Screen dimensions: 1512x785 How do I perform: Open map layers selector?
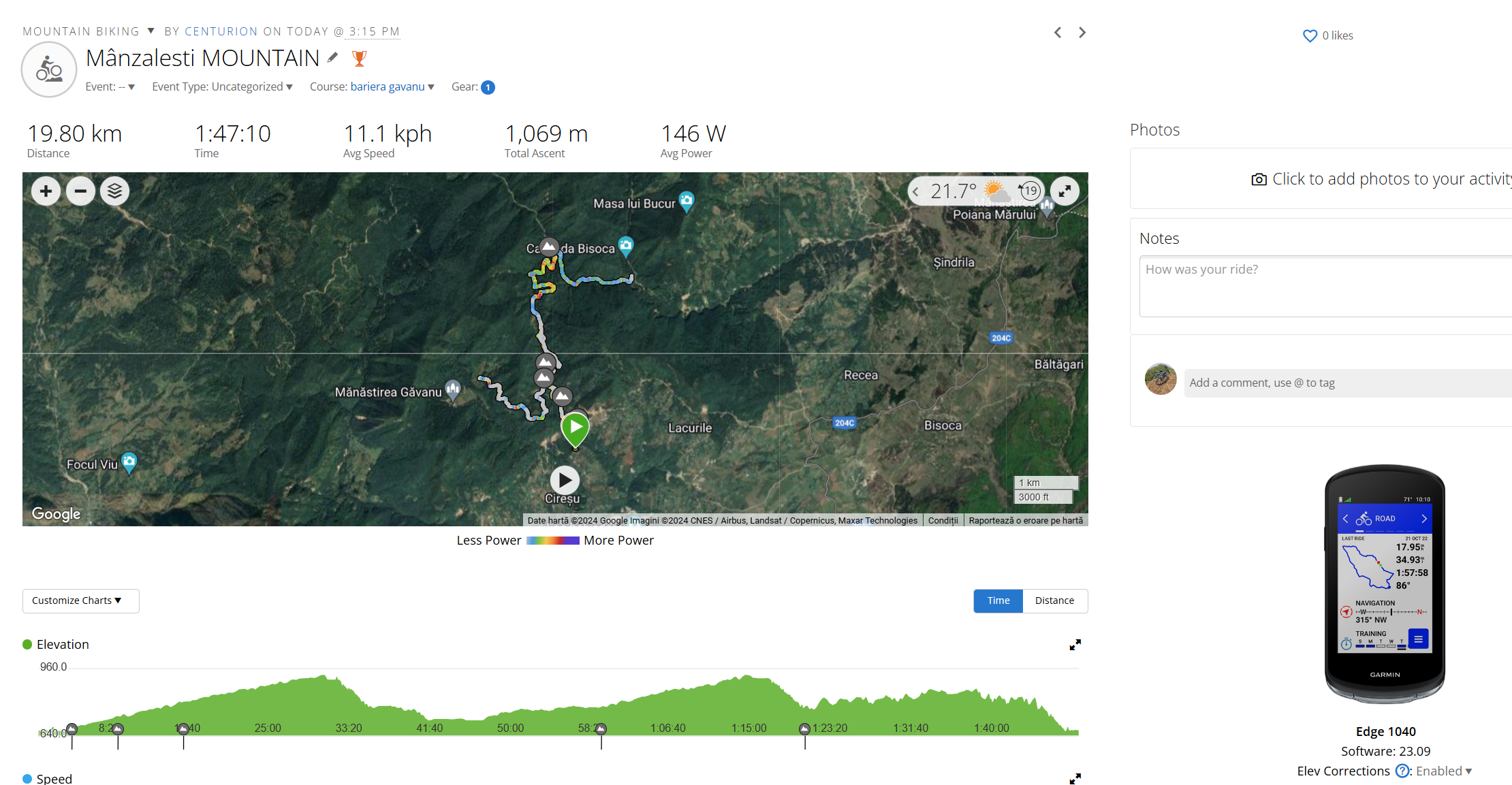click(115, 191)
